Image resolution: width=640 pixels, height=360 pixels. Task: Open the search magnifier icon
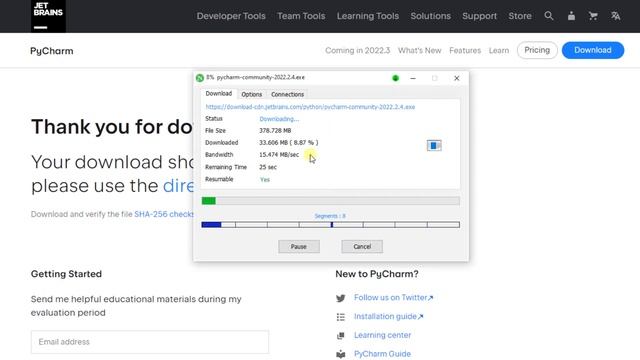(549, 16)
